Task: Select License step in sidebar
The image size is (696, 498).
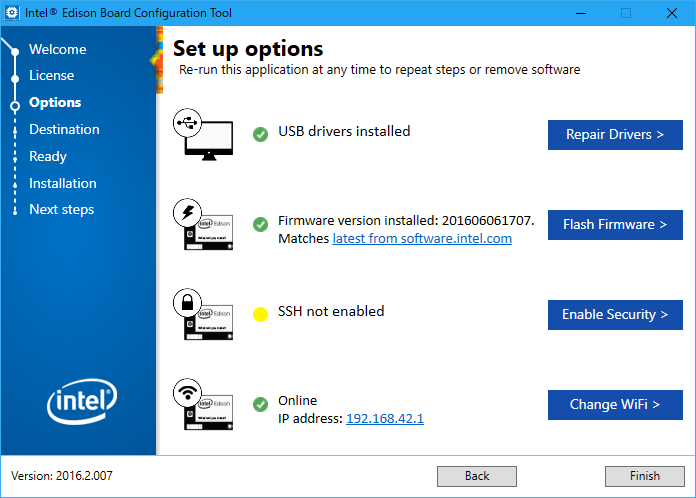Action: (51, 75)
